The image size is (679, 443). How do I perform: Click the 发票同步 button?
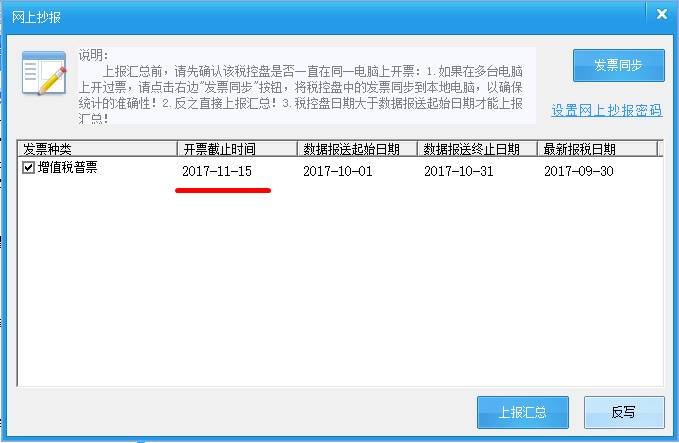tap(618, 65)
